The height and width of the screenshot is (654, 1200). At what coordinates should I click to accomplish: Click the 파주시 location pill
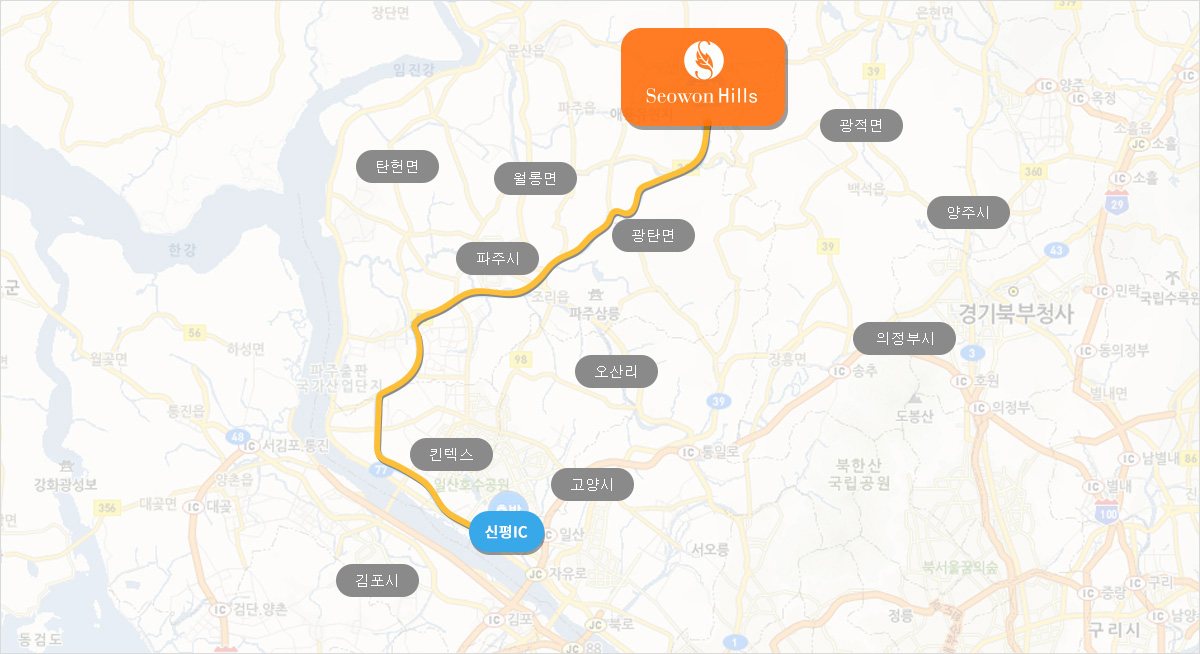(x=498, y=258)
